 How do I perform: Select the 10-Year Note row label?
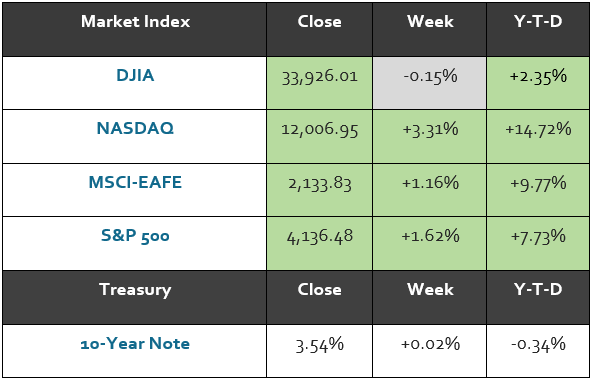click(135, 343)
